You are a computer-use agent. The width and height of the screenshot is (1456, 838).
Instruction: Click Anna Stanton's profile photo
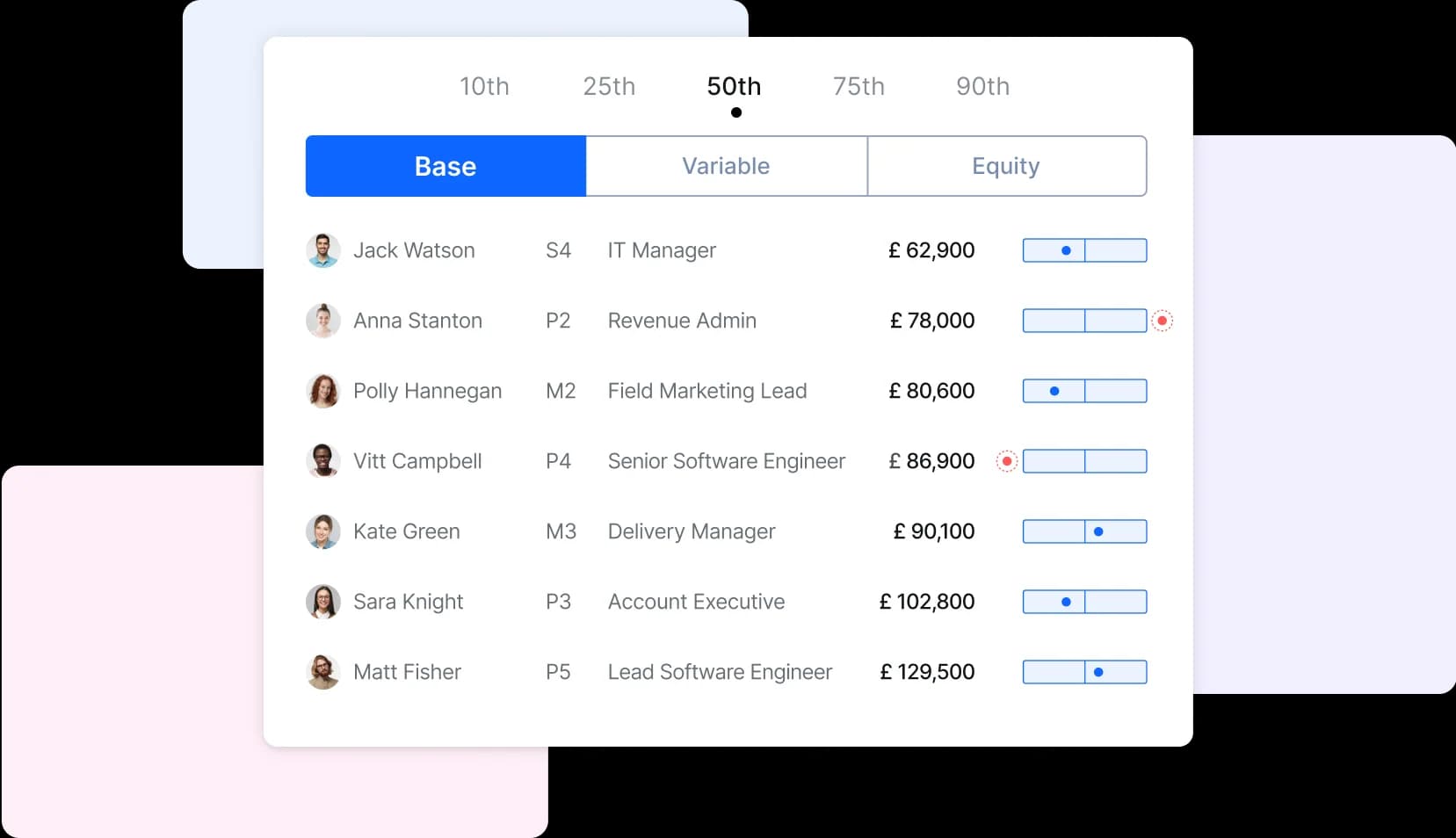click(x=323, y=321)
